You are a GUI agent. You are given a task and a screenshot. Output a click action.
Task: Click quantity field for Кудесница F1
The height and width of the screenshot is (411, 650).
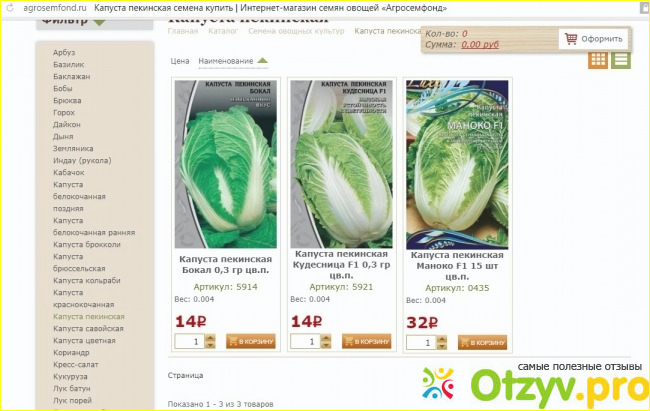coord(306,341)
